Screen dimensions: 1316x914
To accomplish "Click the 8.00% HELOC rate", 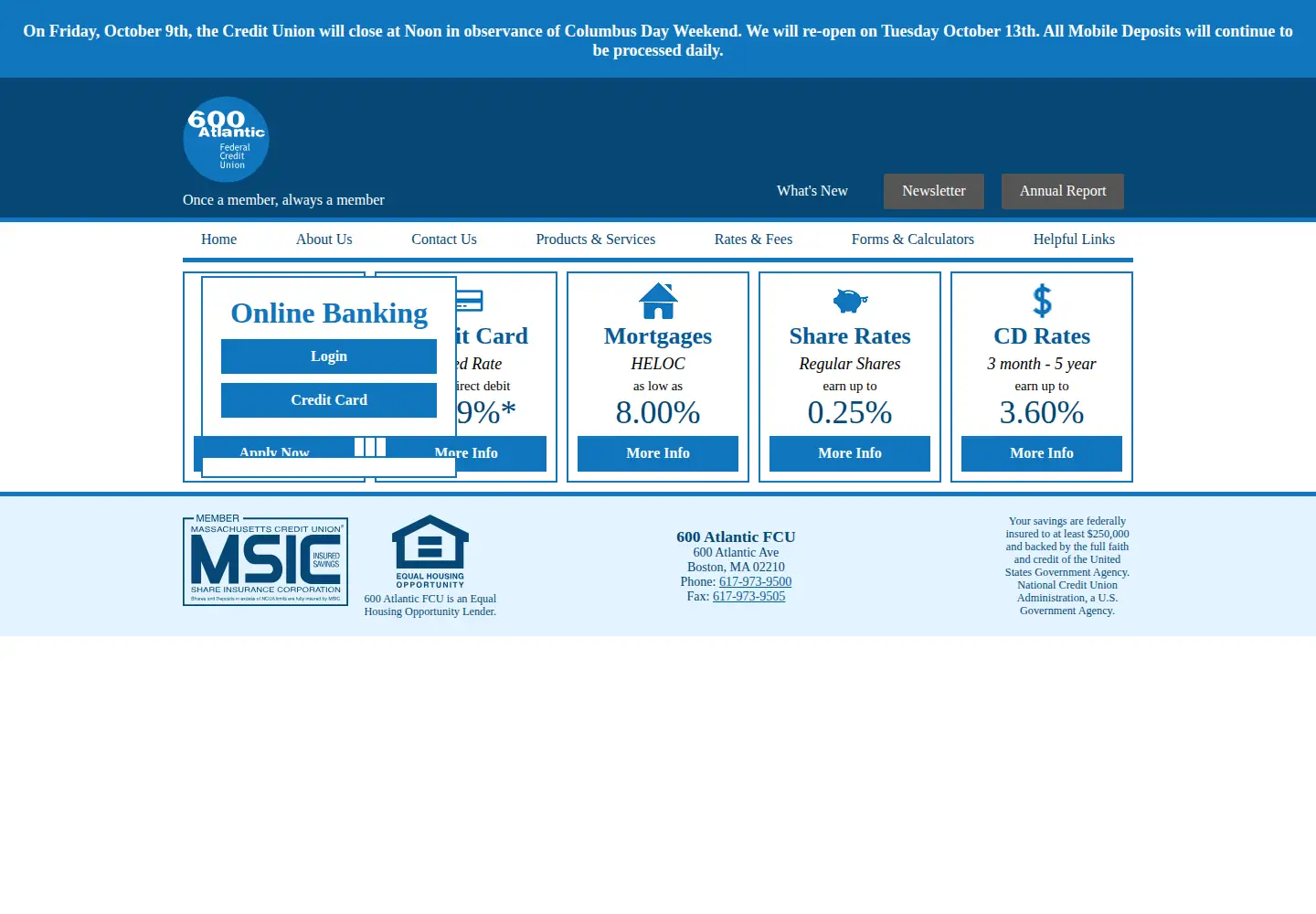I will [658, 413].
